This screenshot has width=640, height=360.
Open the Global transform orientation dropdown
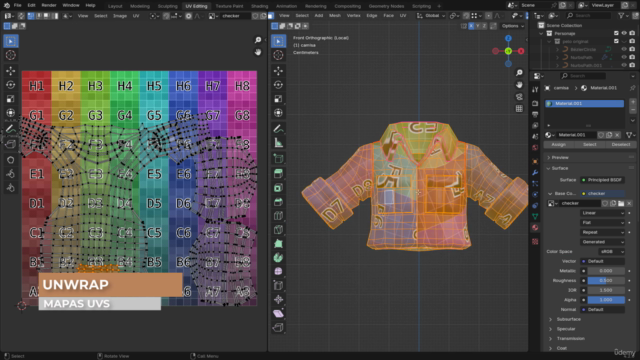click(x=431, y=16)
